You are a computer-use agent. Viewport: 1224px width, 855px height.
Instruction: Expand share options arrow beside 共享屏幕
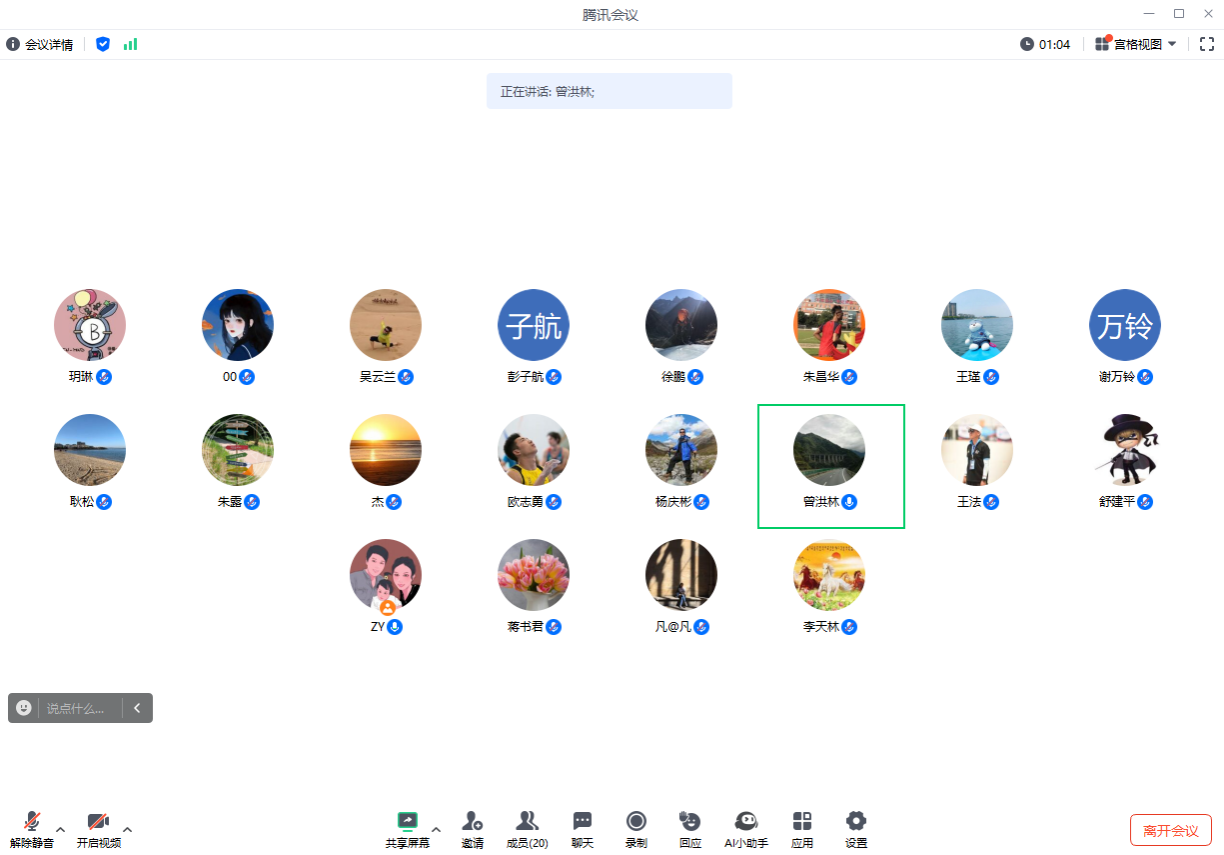[436, 829]
